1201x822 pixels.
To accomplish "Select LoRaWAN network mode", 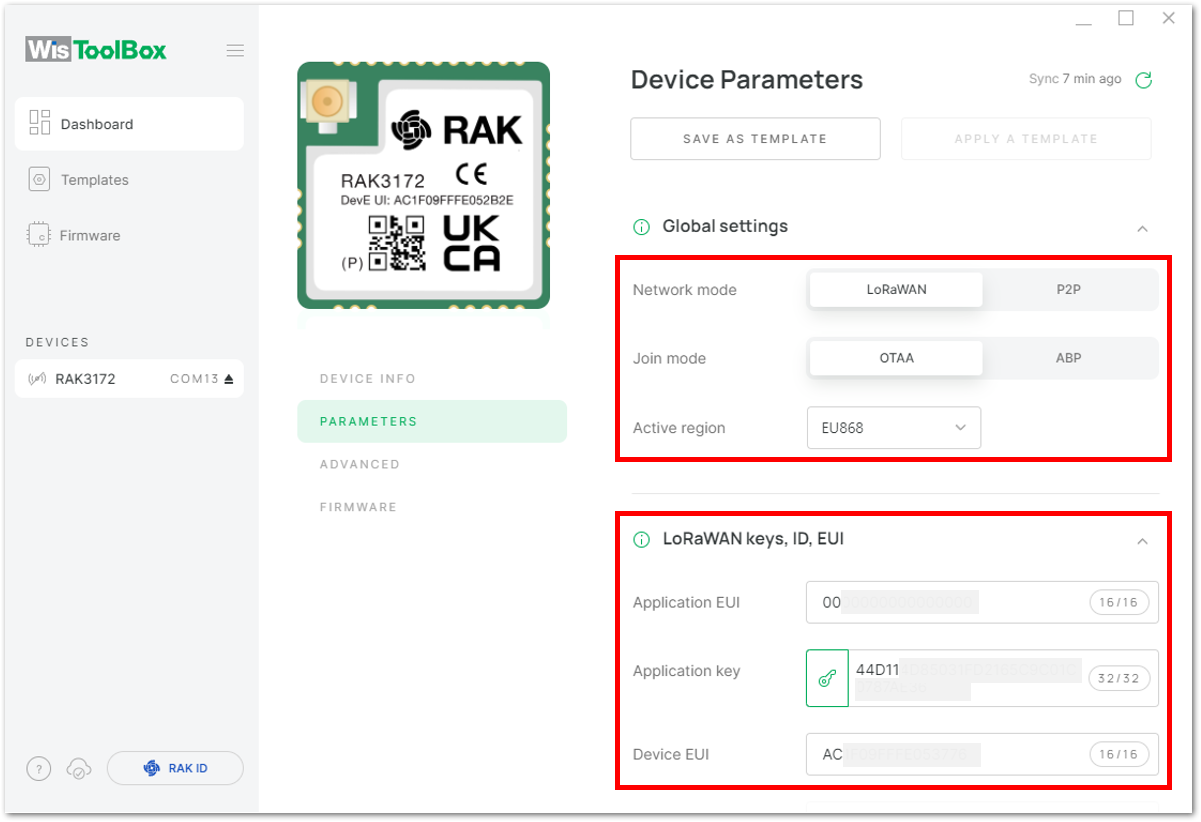I will click(x=896, y=290).
